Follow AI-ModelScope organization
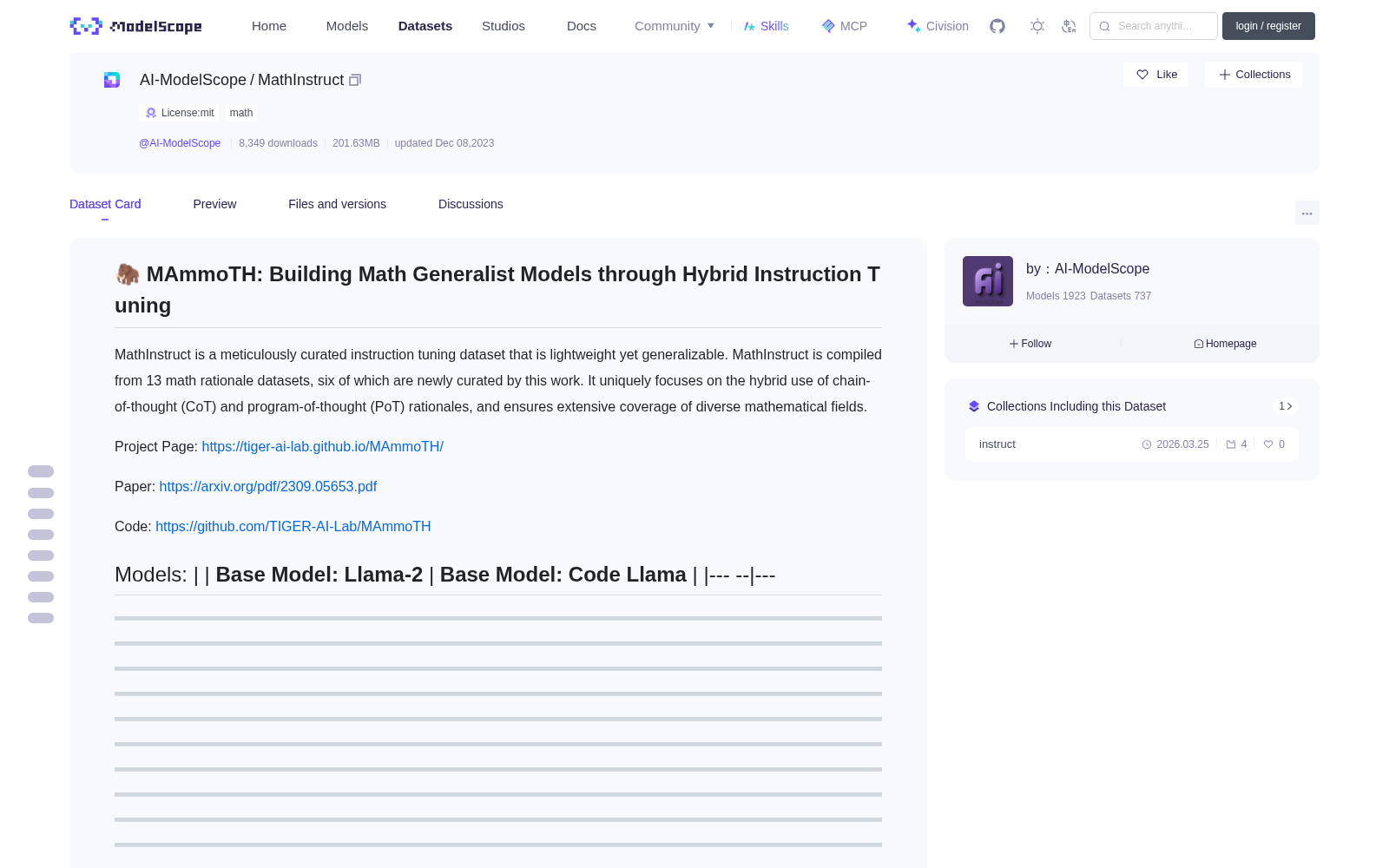This screenshot has height=868, width=1389. point(1030,344)
